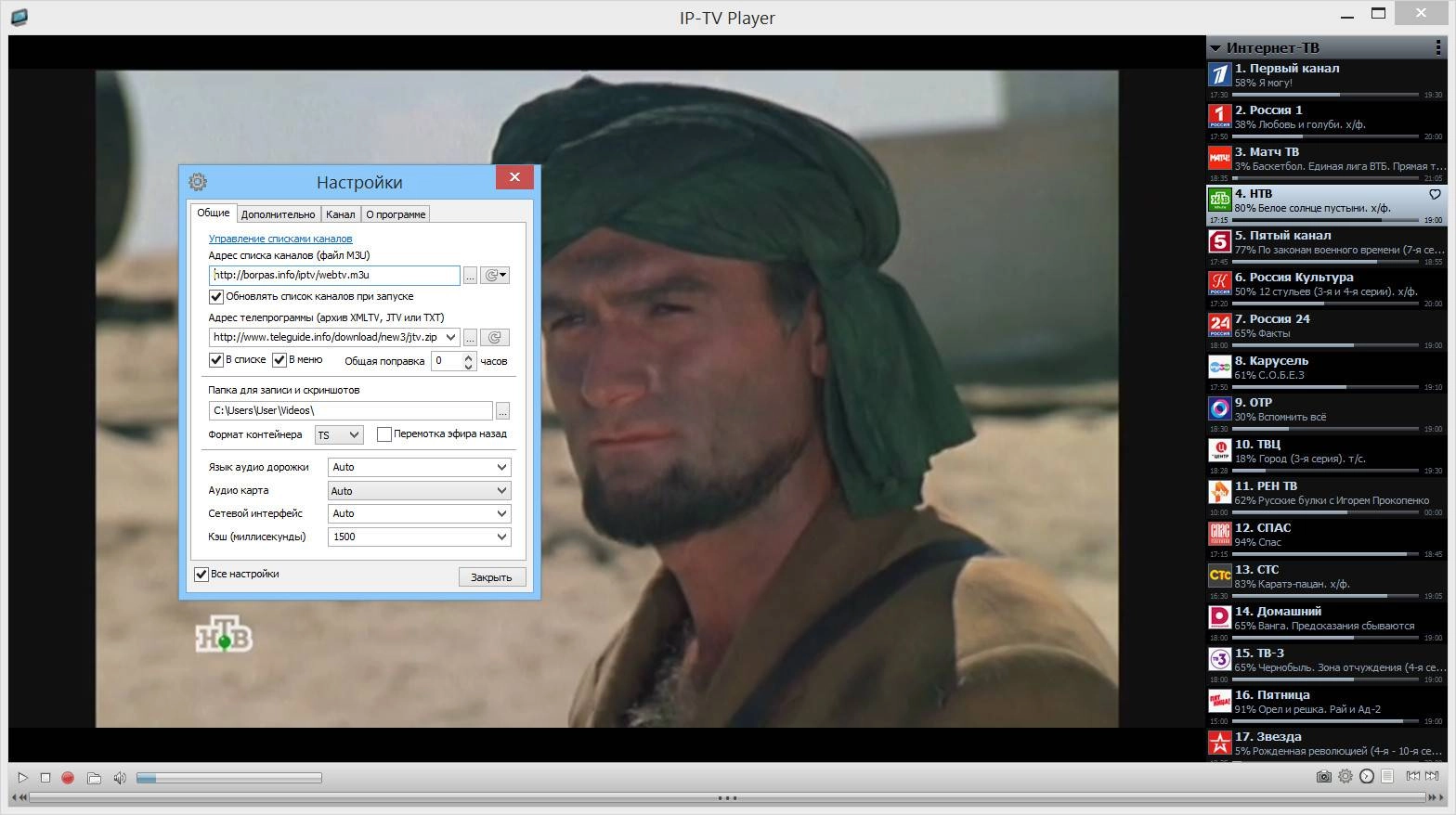Open the channel list options three-dot menu
The width and height of the screenshot is (1456, 815).
click(1440, 47)
